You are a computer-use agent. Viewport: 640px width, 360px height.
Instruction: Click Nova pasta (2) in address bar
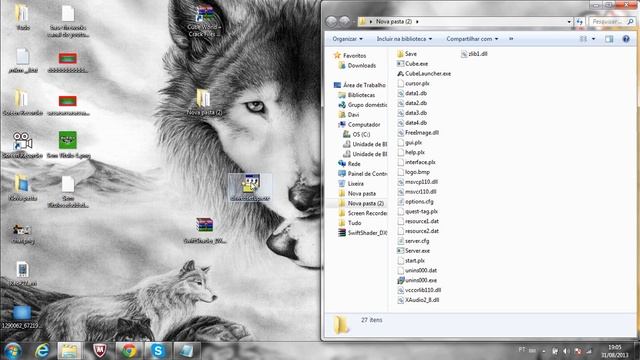tap(393, 22)
